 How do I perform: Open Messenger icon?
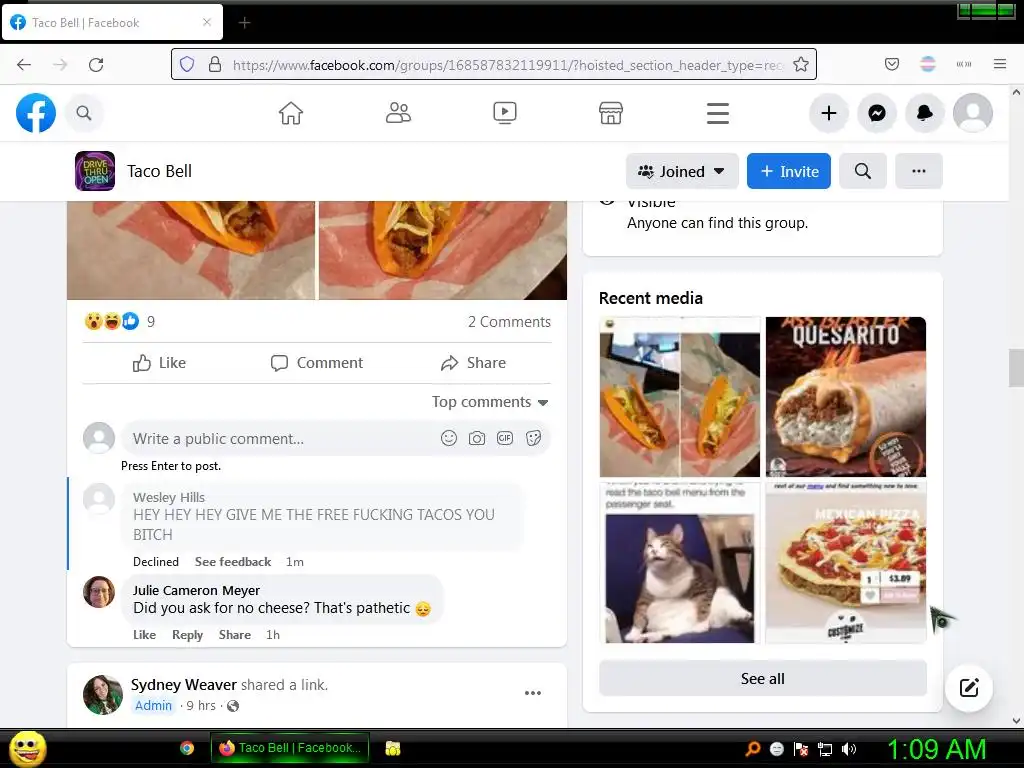877,113
